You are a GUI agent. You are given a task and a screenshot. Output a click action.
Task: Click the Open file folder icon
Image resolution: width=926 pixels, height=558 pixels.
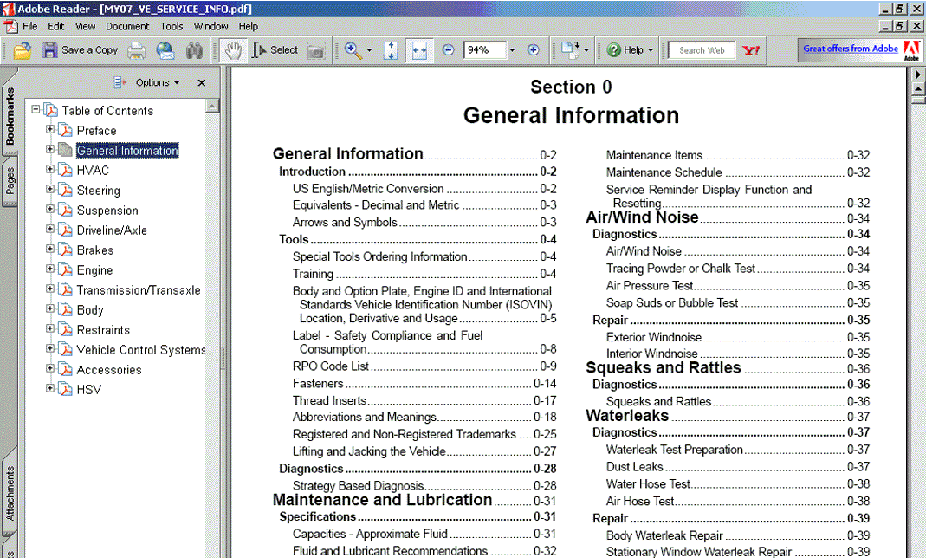22,50
